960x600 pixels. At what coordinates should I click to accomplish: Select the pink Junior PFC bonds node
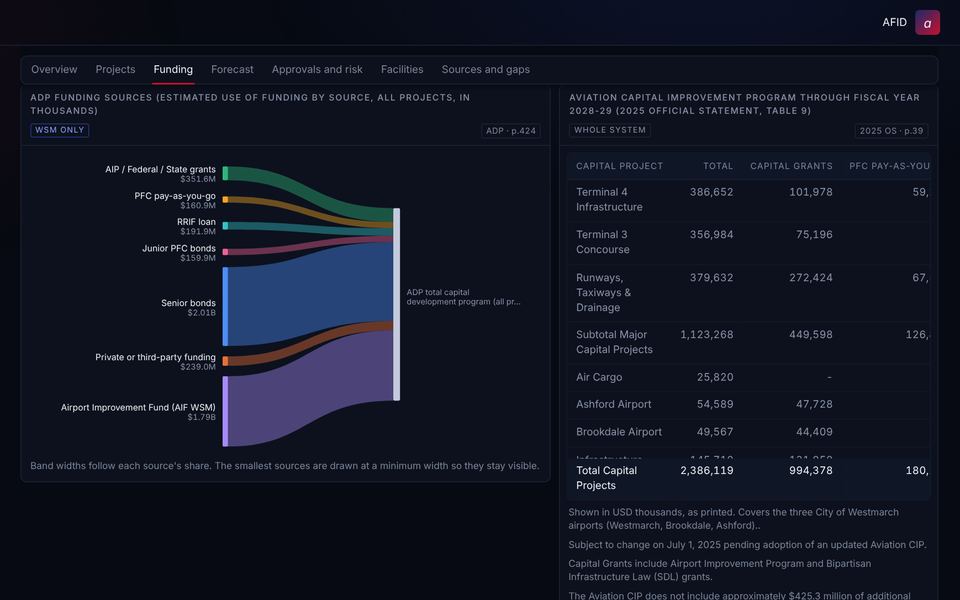tap(225, 252)
